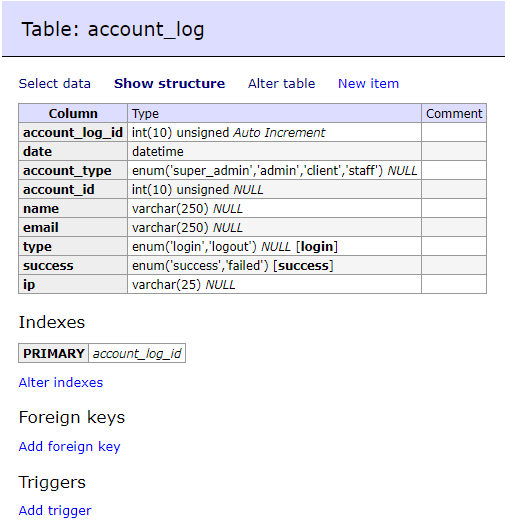510x525 pixels.
Task: Click the success column name cell
Action: 73,266
